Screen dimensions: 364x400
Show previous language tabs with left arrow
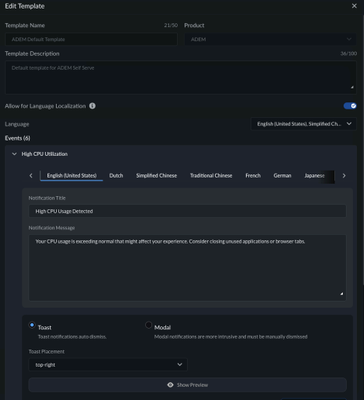click(31, 176)
